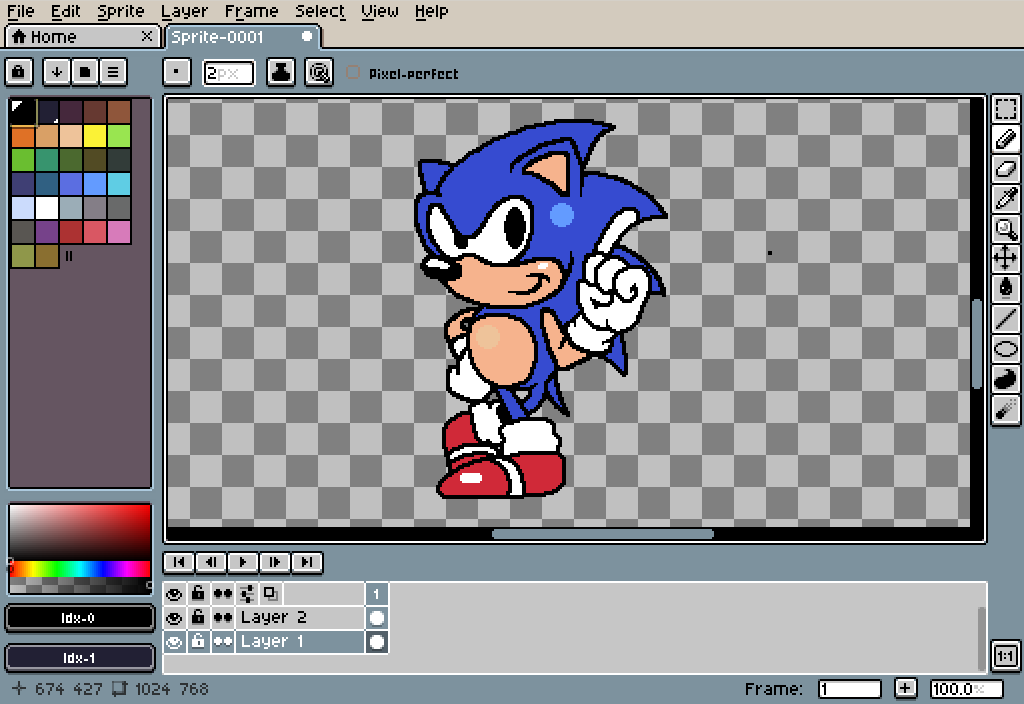Open the Help menu
The image size is (1024, 704).
[432, 11]
